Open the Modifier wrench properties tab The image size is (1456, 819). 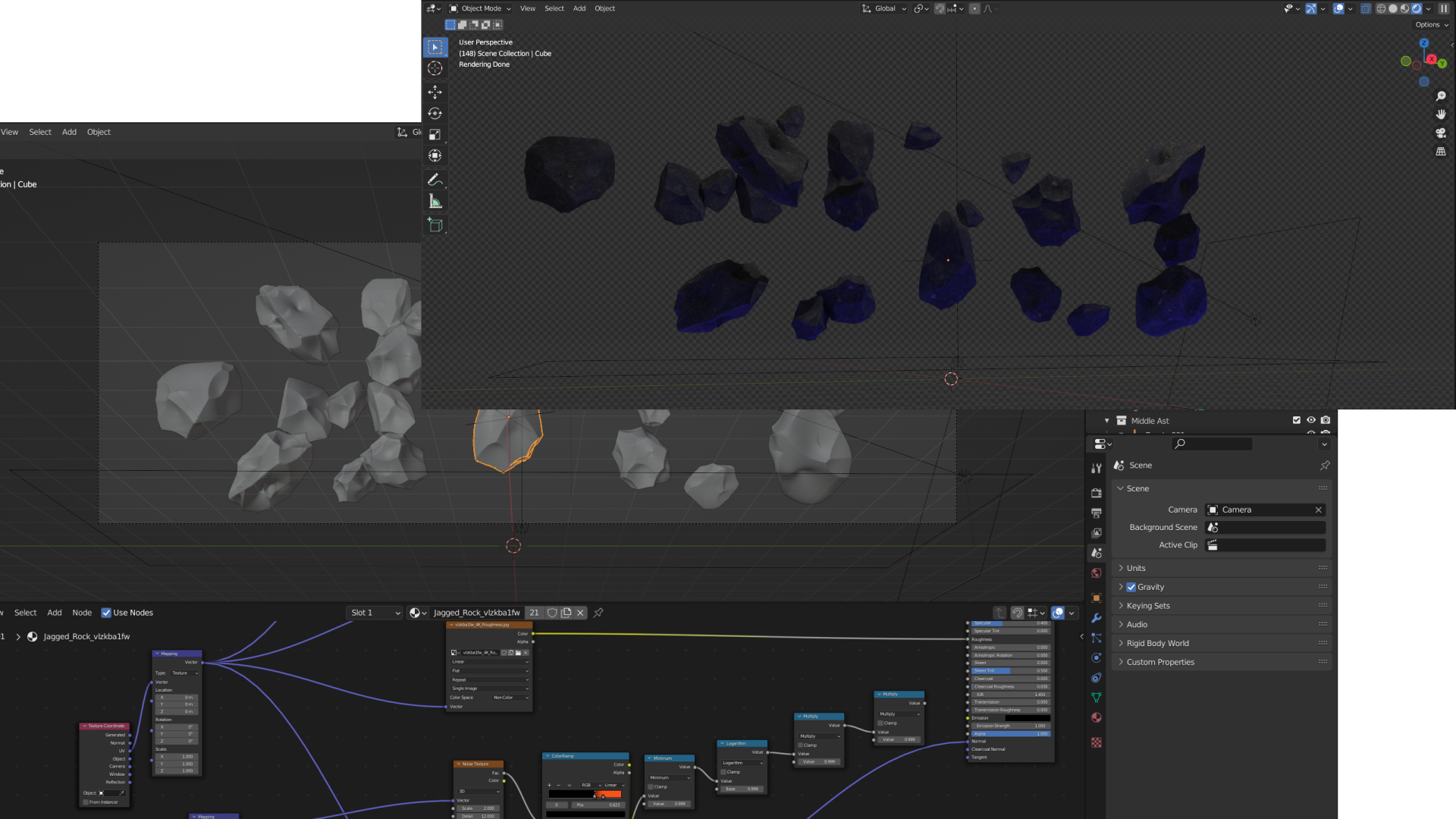coord(1096,618)
